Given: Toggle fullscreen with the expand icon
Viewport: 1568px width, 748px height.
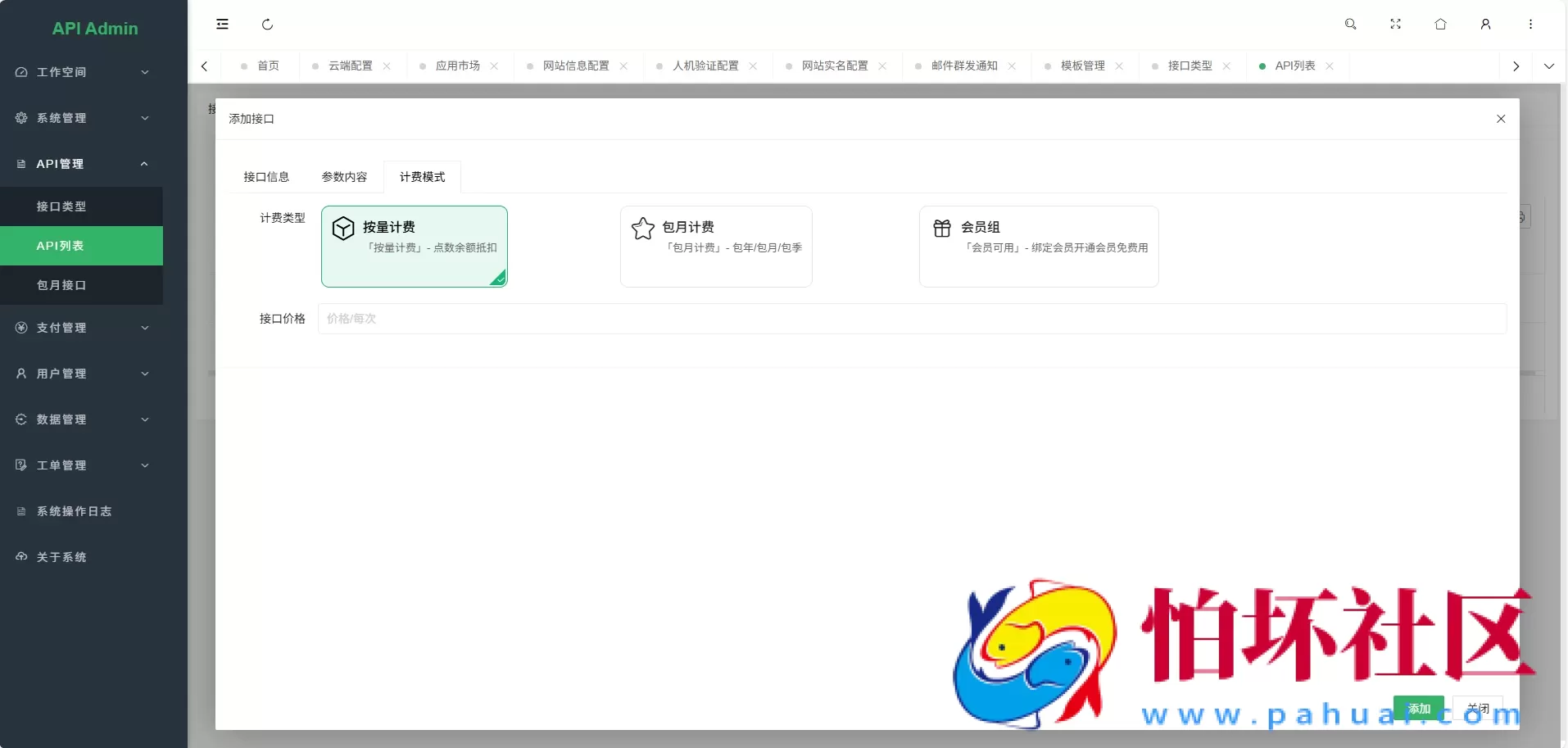Looking at the screenshot, I should click(x=1396, y=25).
